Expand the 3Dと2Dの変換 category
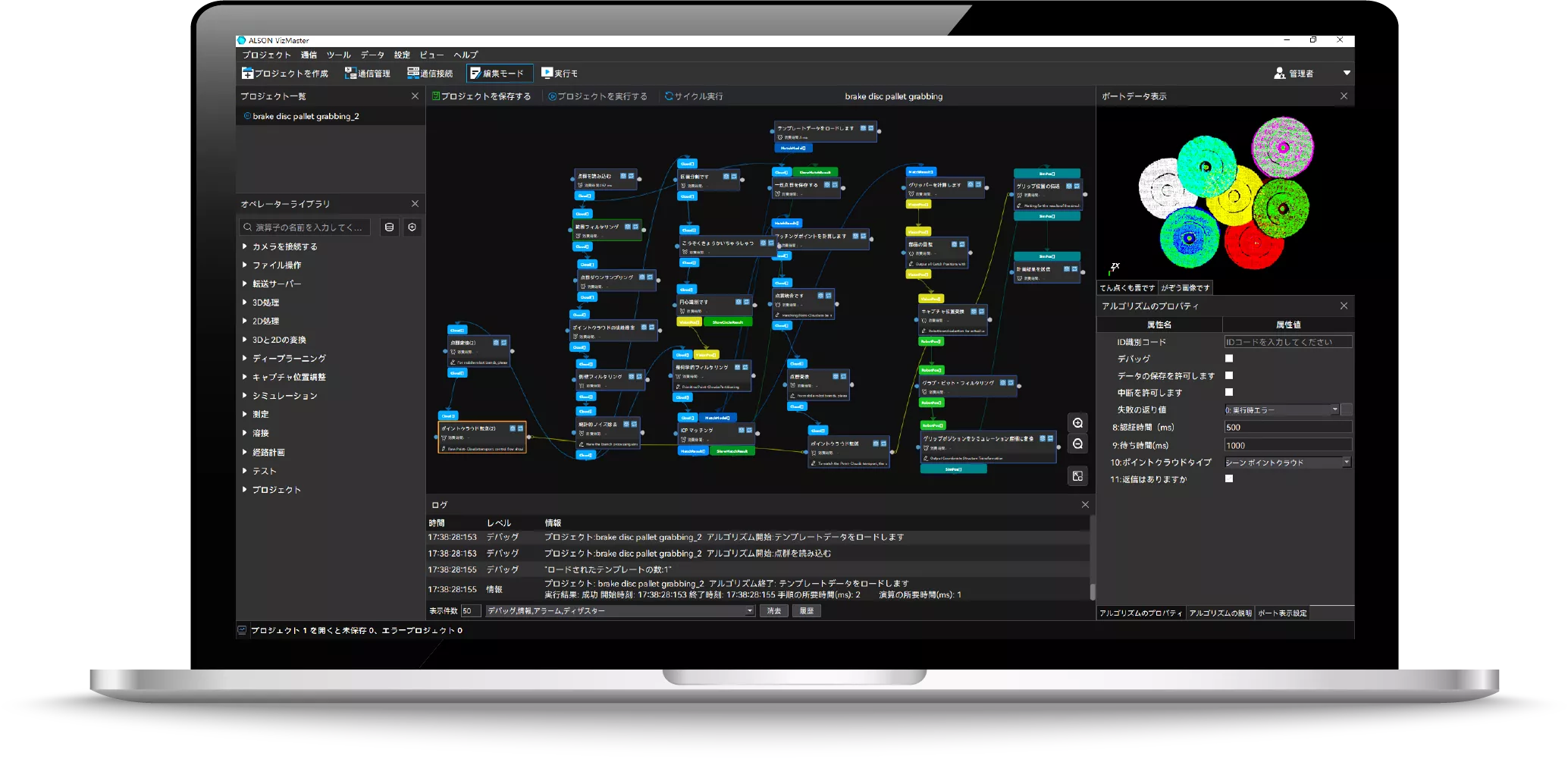The width and height of the screenshot is (1568, 759). (x=245, y=340)
